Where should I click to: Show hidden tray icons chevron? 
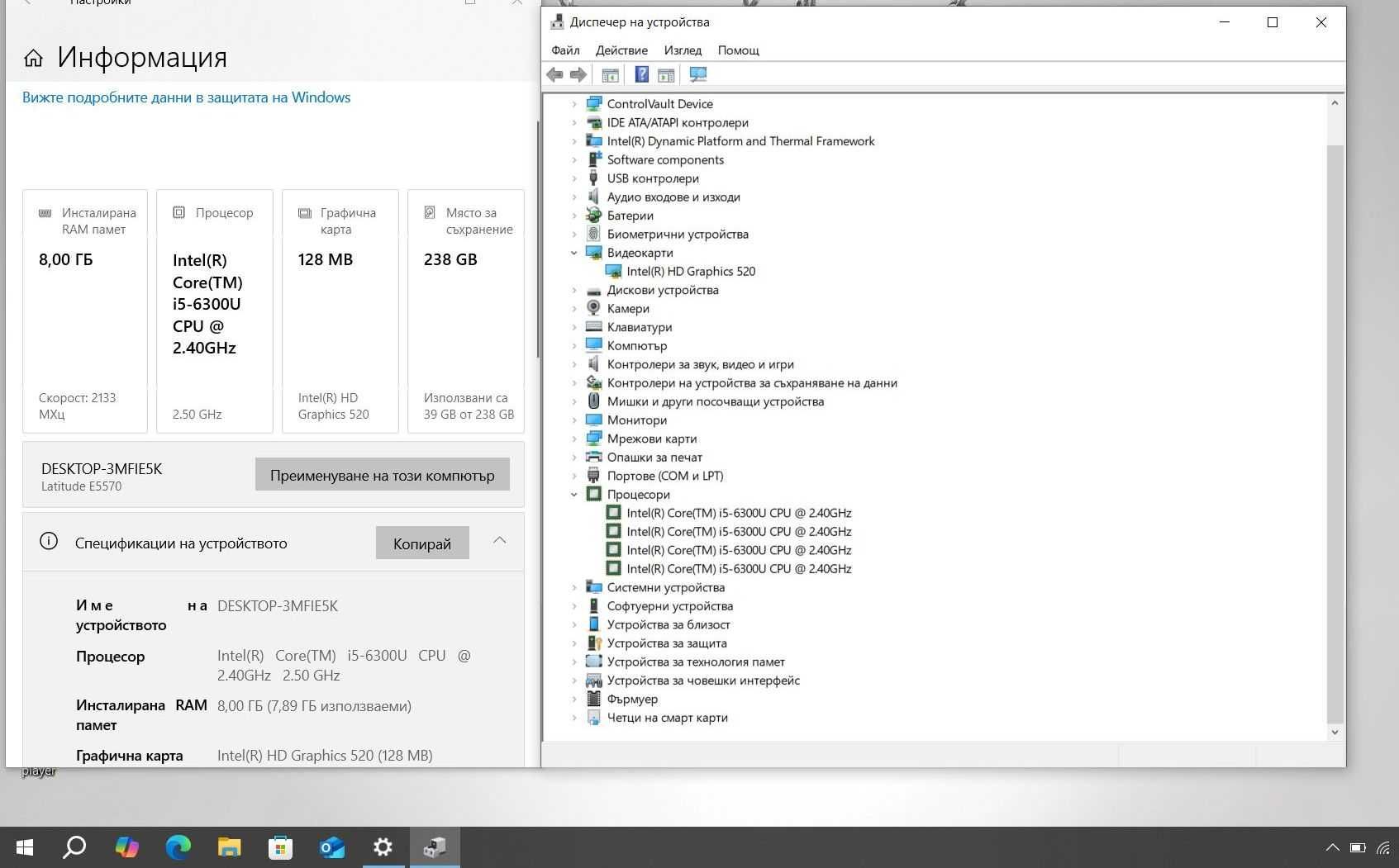pyautogui.click(x=1332, y=847)
